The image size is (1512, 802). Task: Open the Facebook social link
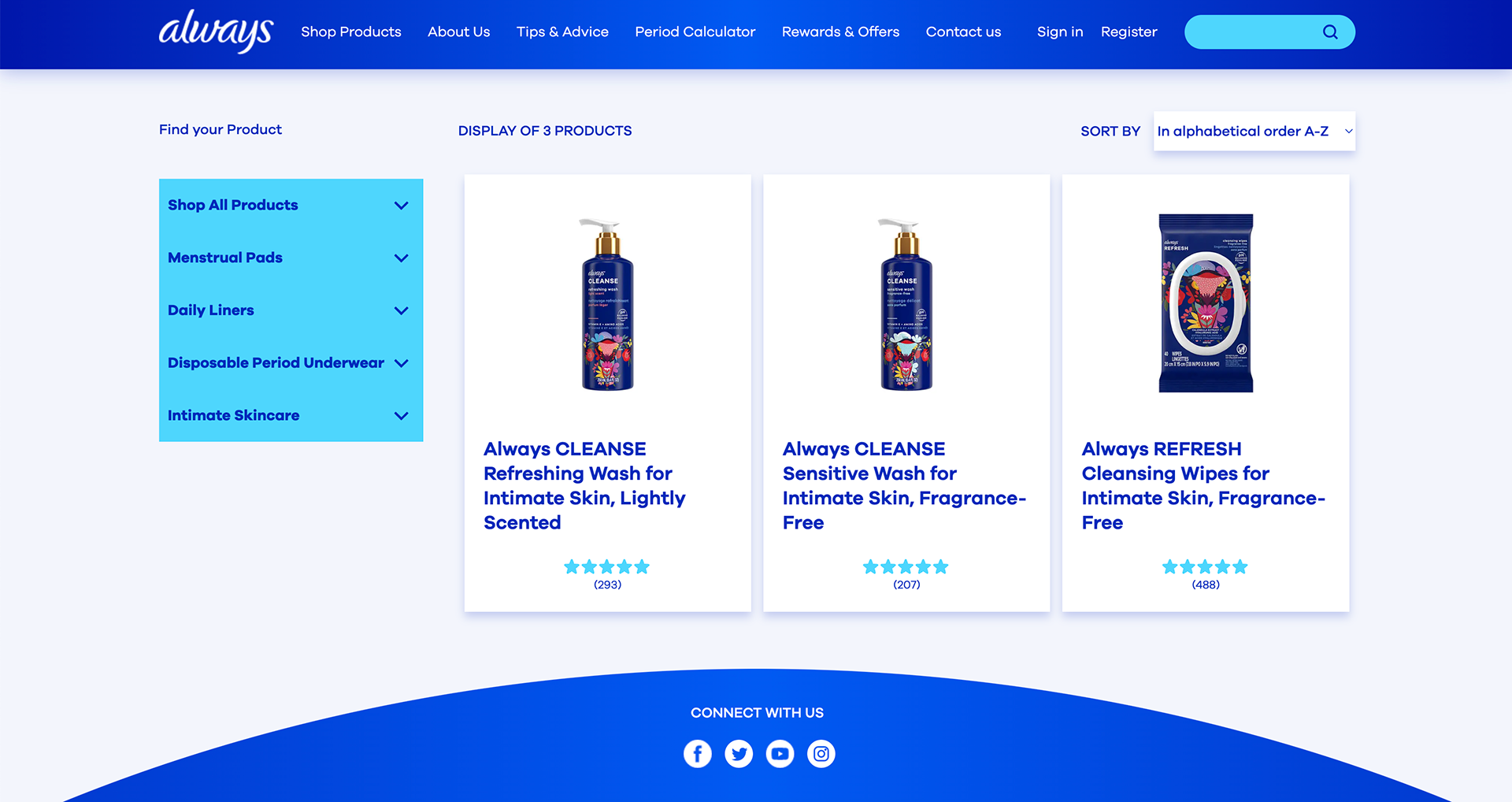coord(698,754)
